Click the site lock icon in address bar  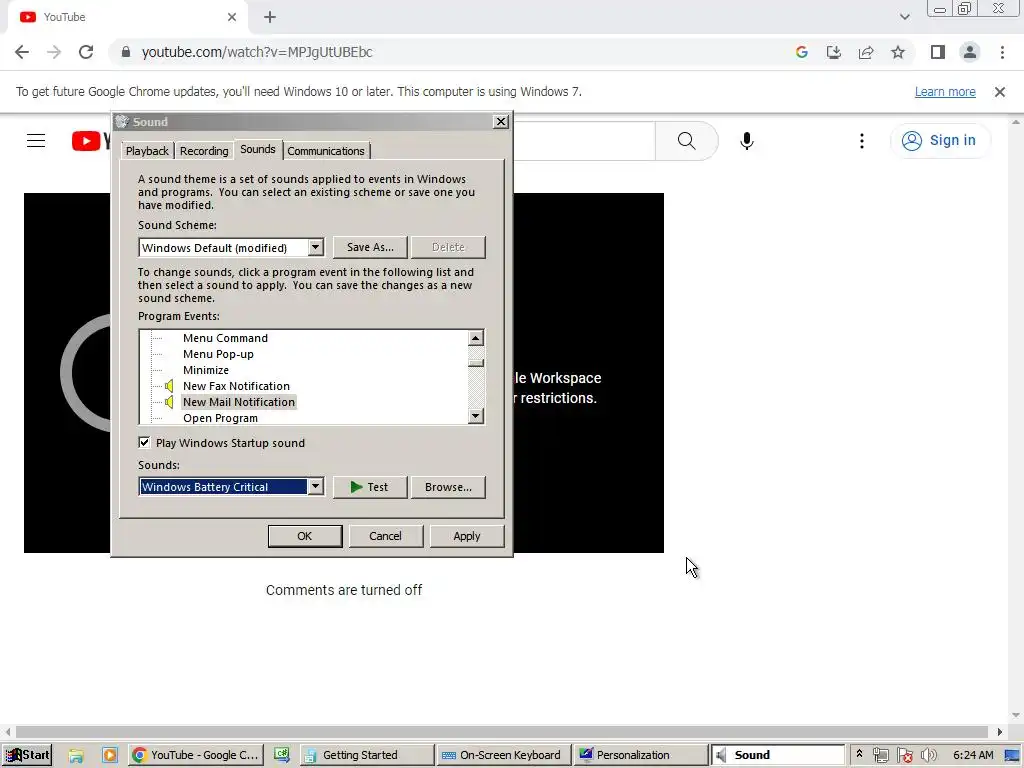click(x=126, y=52)
